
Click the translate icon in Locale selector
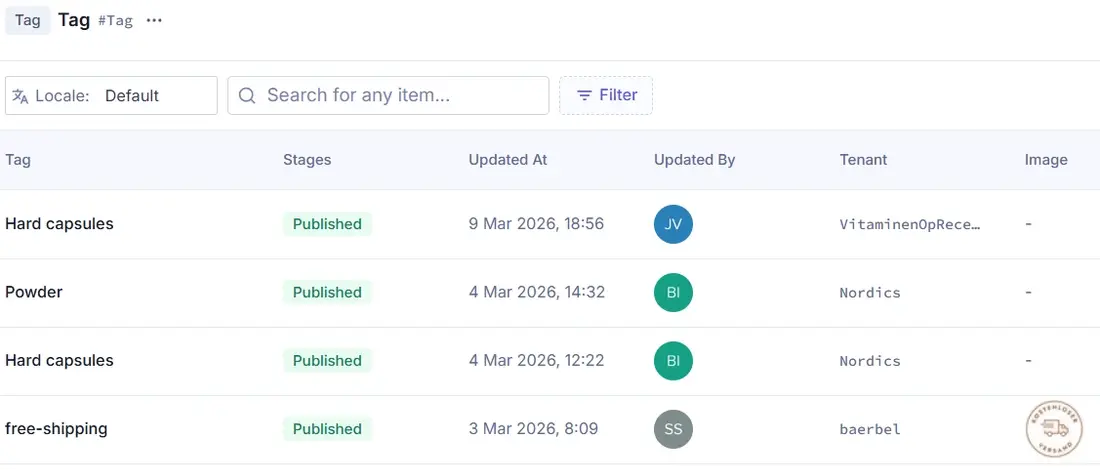pos(21,96)
